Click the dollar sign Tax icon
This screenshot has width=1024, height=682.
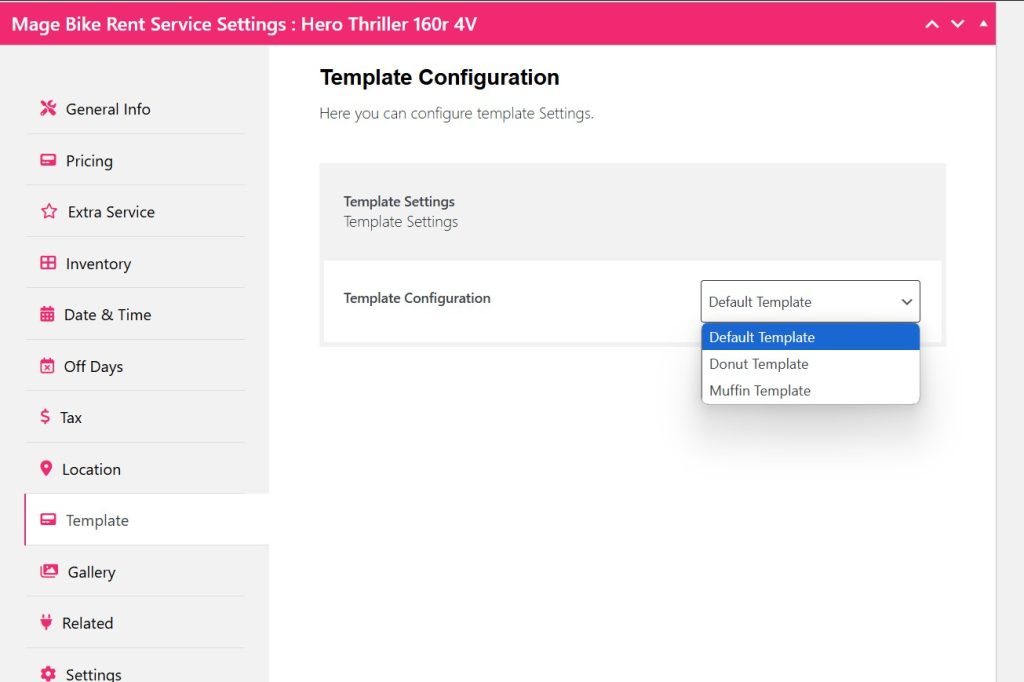[x=45, y=417]
